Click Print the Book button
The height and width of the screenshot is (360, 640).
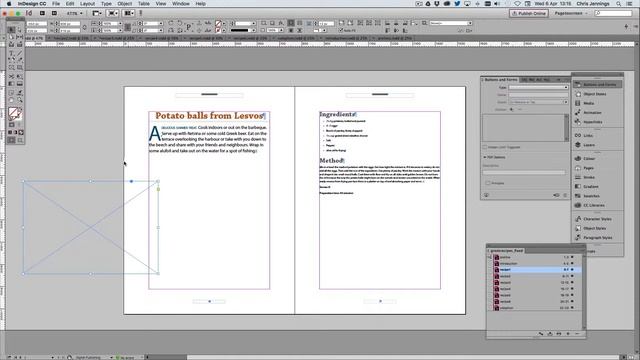click(x=559, y=334)
